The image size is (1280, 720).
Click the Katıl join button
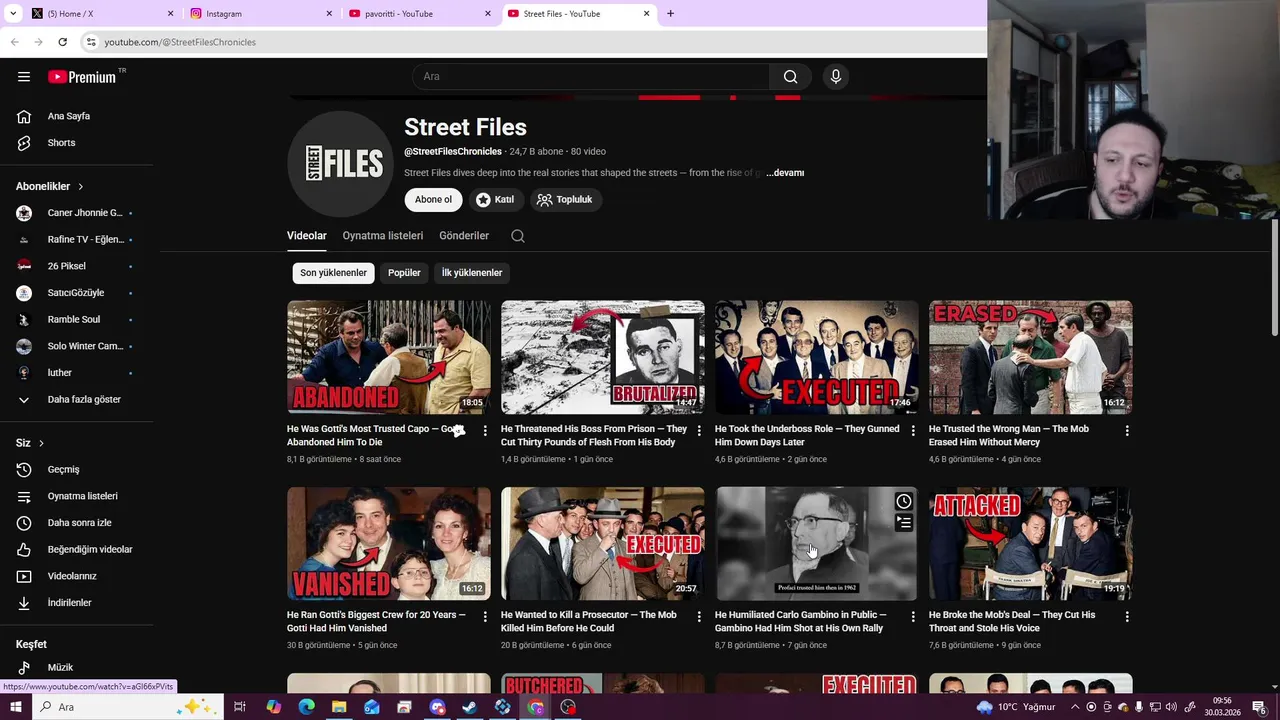[x=495, y=200]
